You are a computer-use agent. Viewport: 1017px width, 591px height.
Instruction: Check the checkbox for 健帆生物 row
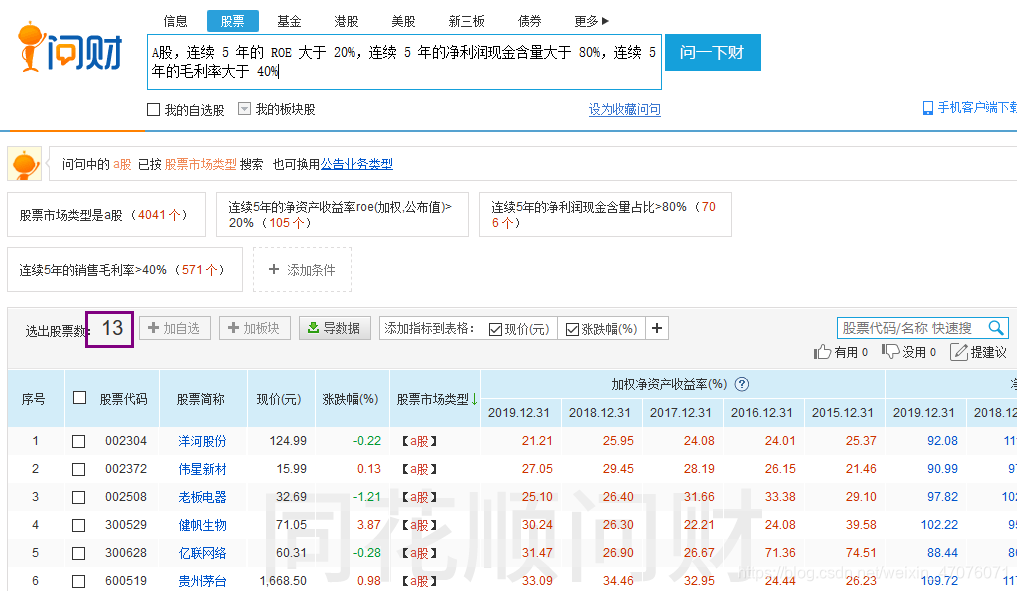[78, 525]
